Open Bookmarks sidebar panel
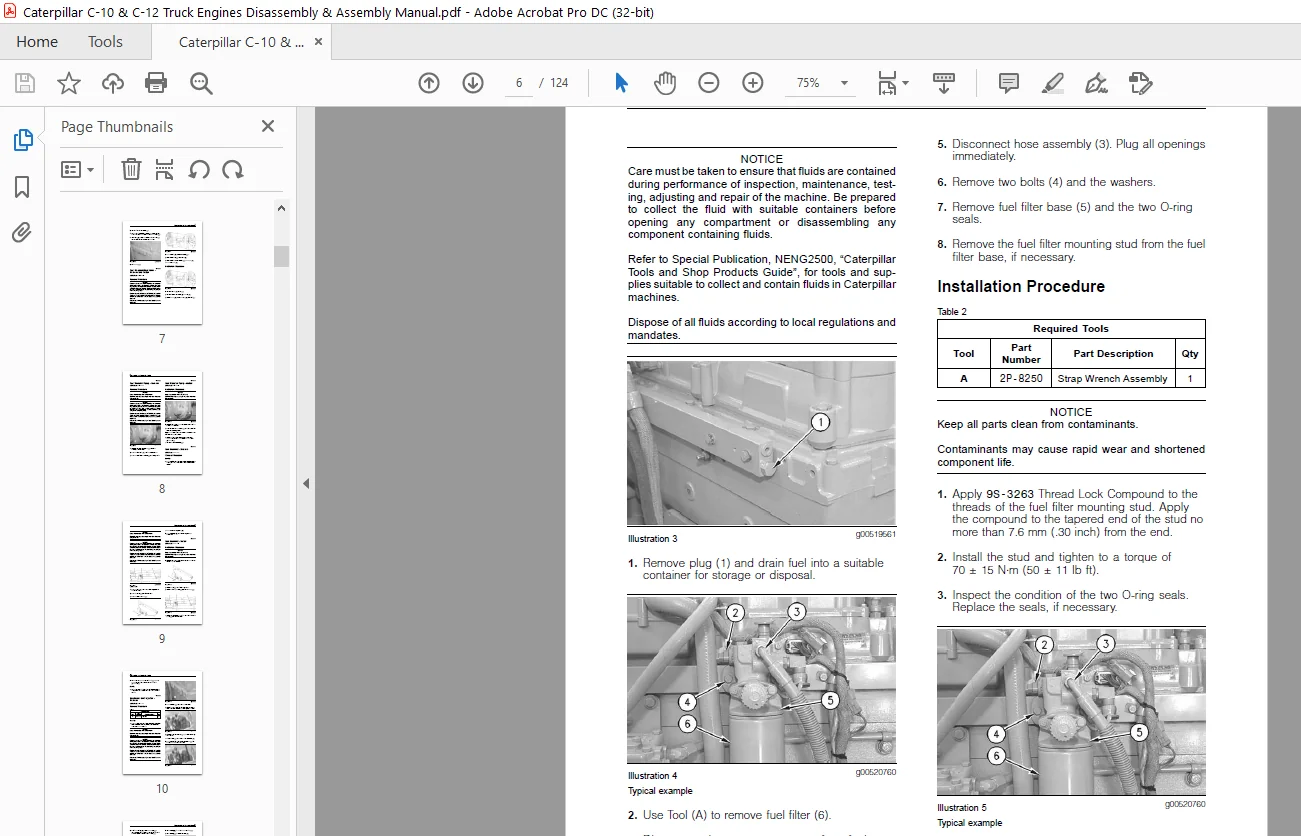 point(22,187)
